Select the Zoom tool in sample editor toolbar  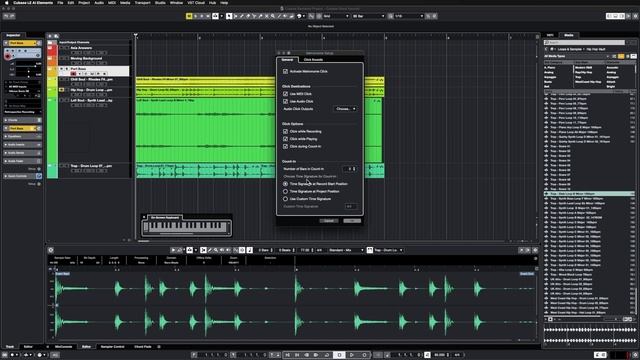coord(216,250)
